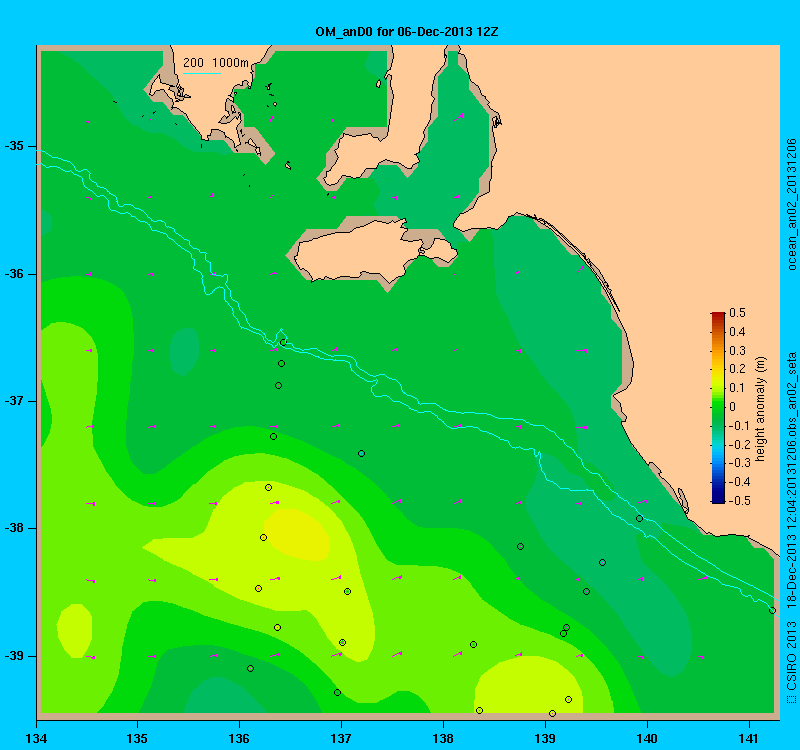The width and height of the screenshot is (800, 750).
Task: Click the 135 longitude axis label
Action: pos(137,739)
